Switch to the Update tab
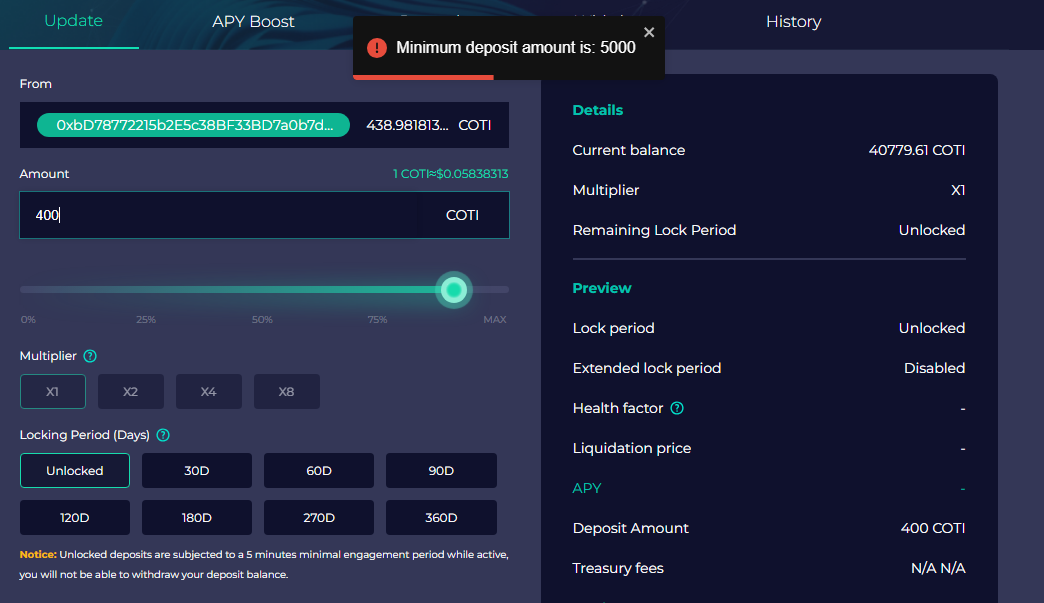This screenshot has height=603, width=1044. (x=73, y=21)
